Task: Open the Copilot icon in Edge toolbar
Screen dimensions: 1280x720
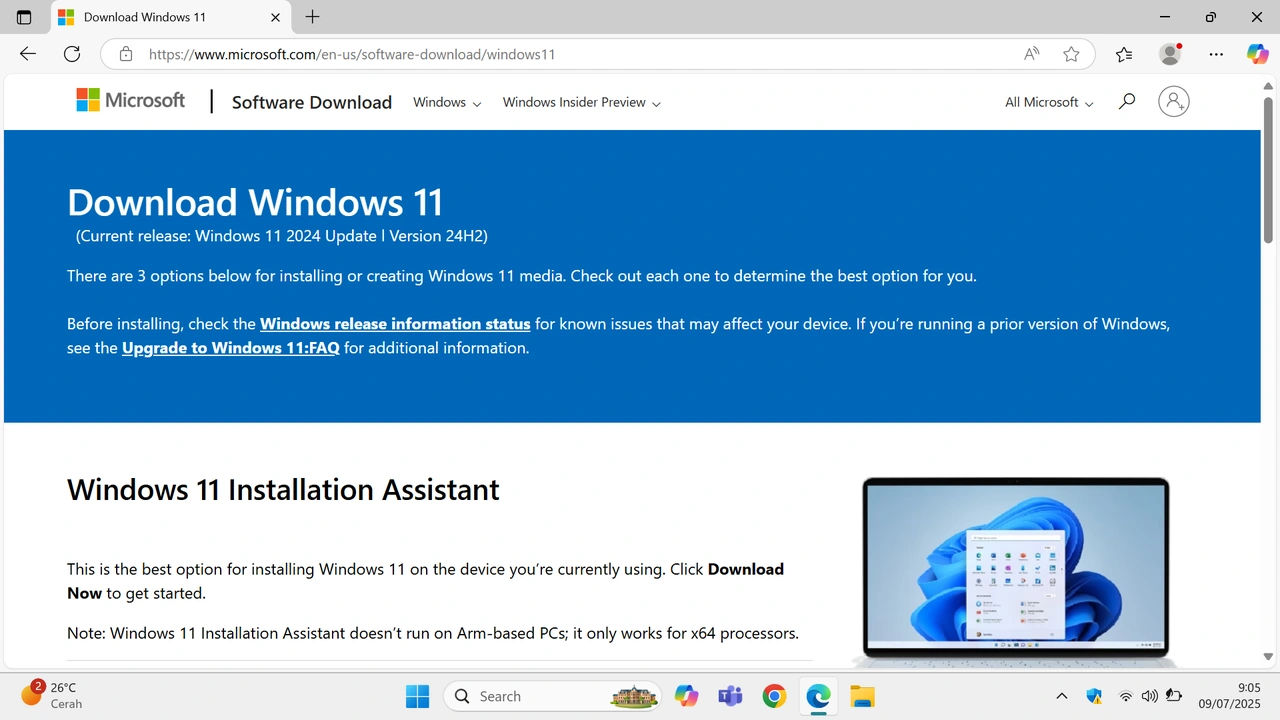Action: (1257, 54)
